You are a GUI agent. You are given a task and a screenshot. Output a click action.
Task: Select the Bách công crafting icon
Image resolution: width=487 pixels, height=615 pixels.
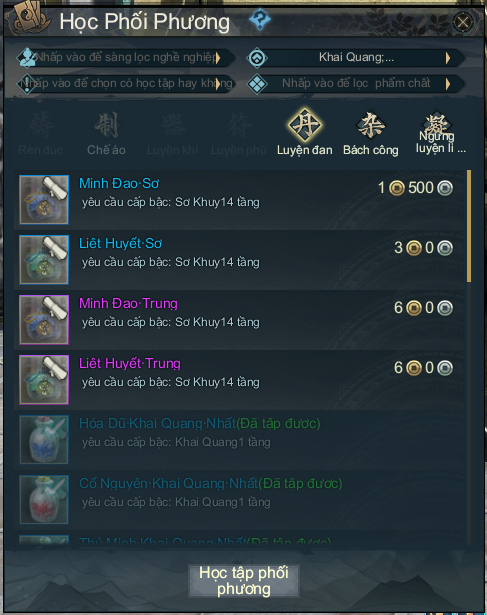coord(371,125)
